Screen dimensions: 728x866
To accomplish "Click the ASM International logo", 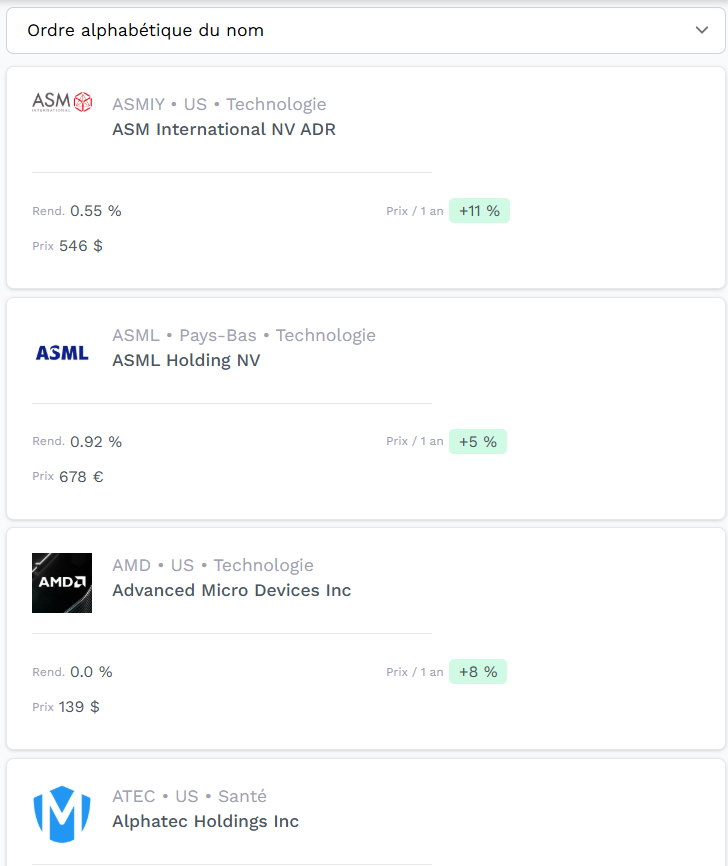I will tap(62, 102).
